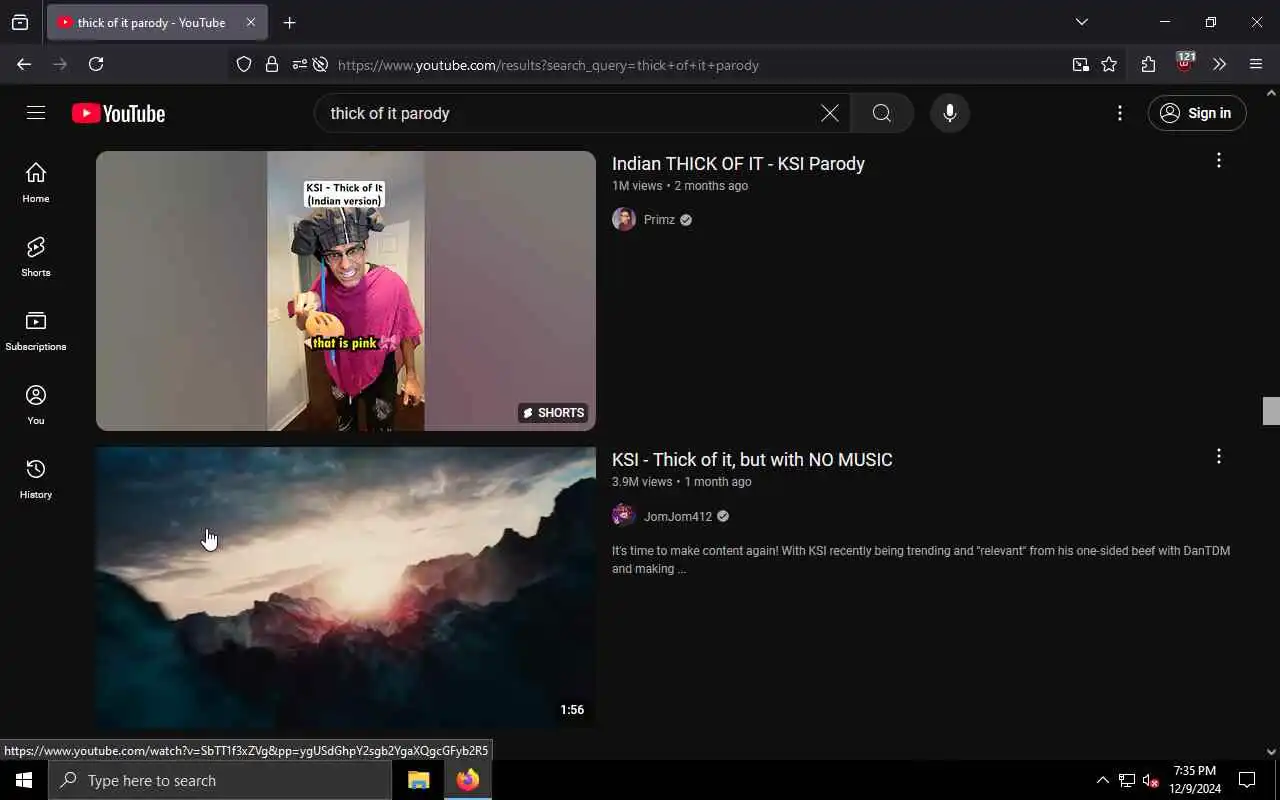Click the JomJom412 channel avatar
This screenshot has height=800, width=1280.
tap(624, 516)
